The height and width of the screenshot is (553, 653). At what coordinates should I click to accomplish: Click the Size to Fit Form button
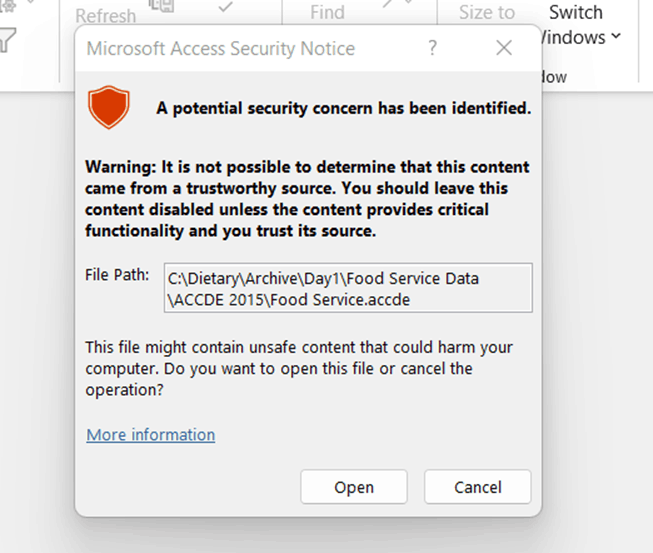[487, 12]
